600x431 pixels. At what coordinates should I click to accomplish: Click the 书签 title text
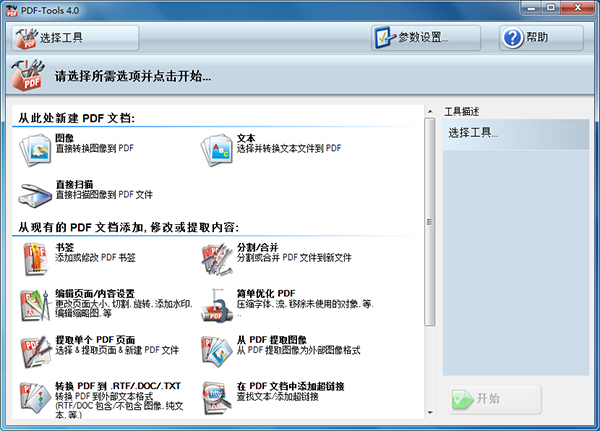pyautogui.click(x=65, y=247)
